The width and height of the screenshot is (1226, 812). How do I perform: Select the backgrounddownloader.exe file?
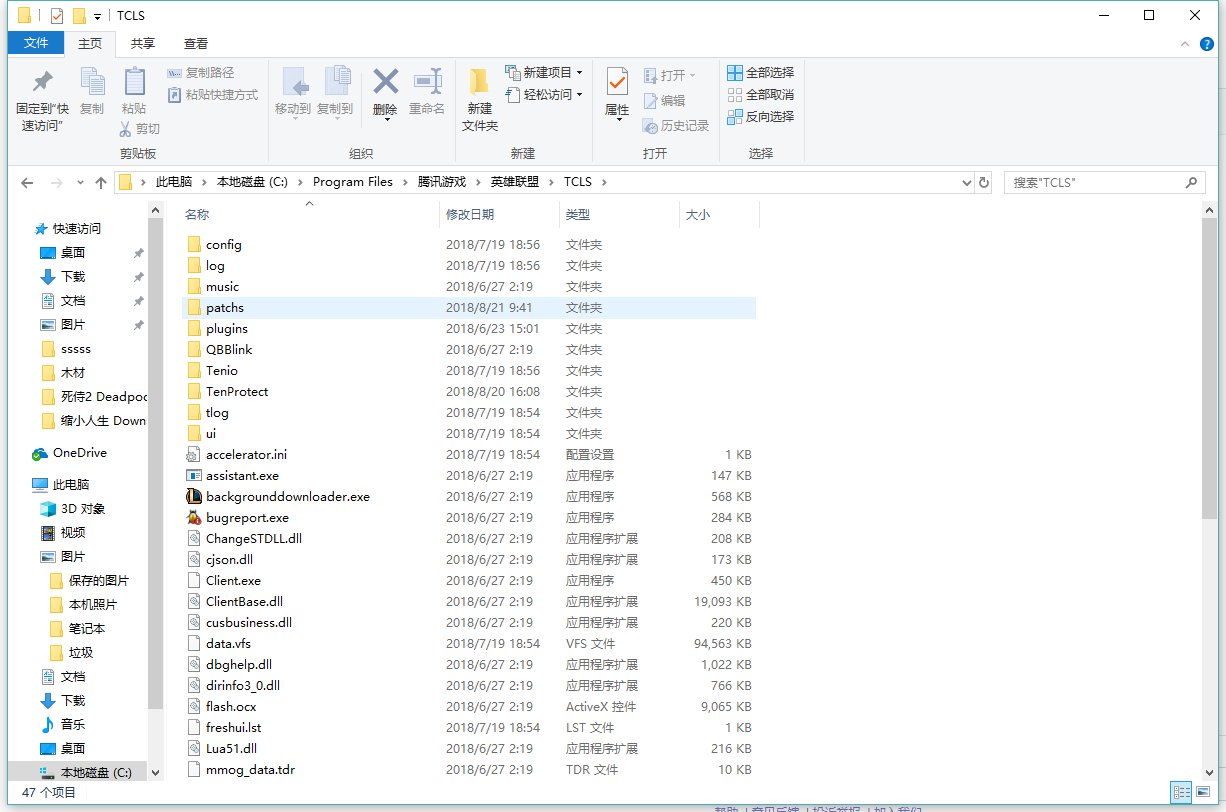(287, 497)
